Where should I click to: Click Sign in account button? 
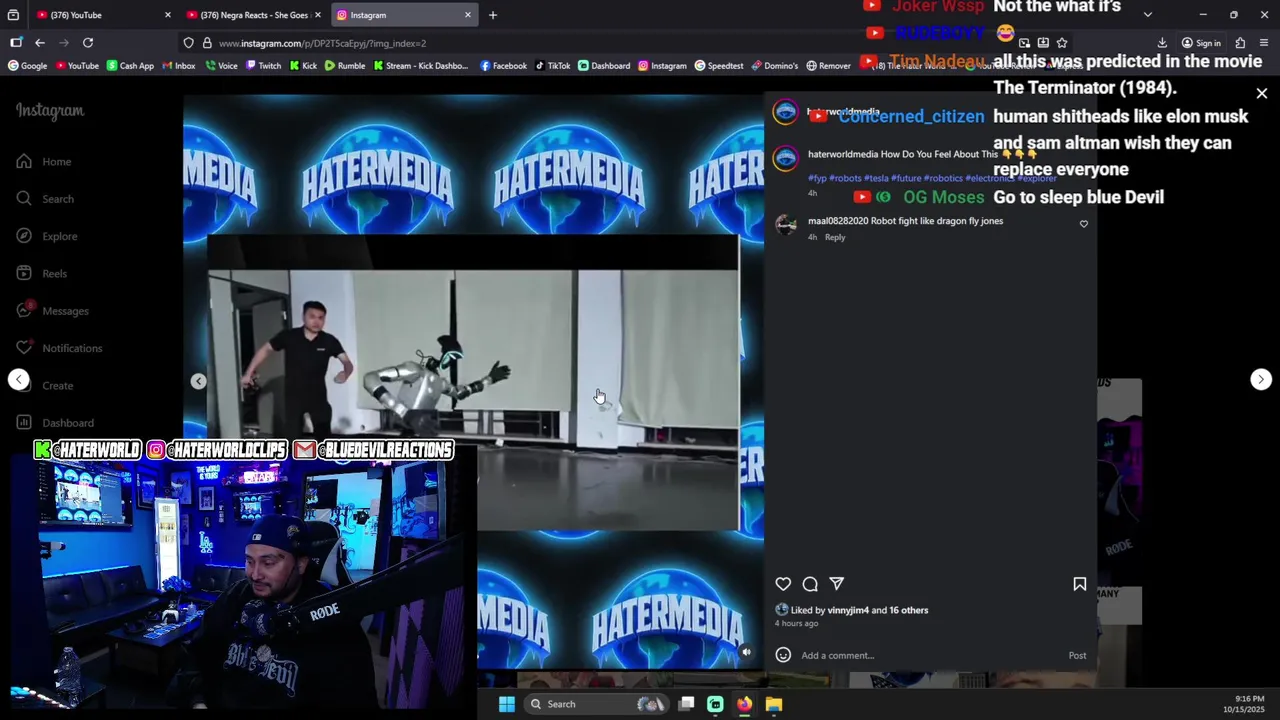click(x=1201, y=43)
